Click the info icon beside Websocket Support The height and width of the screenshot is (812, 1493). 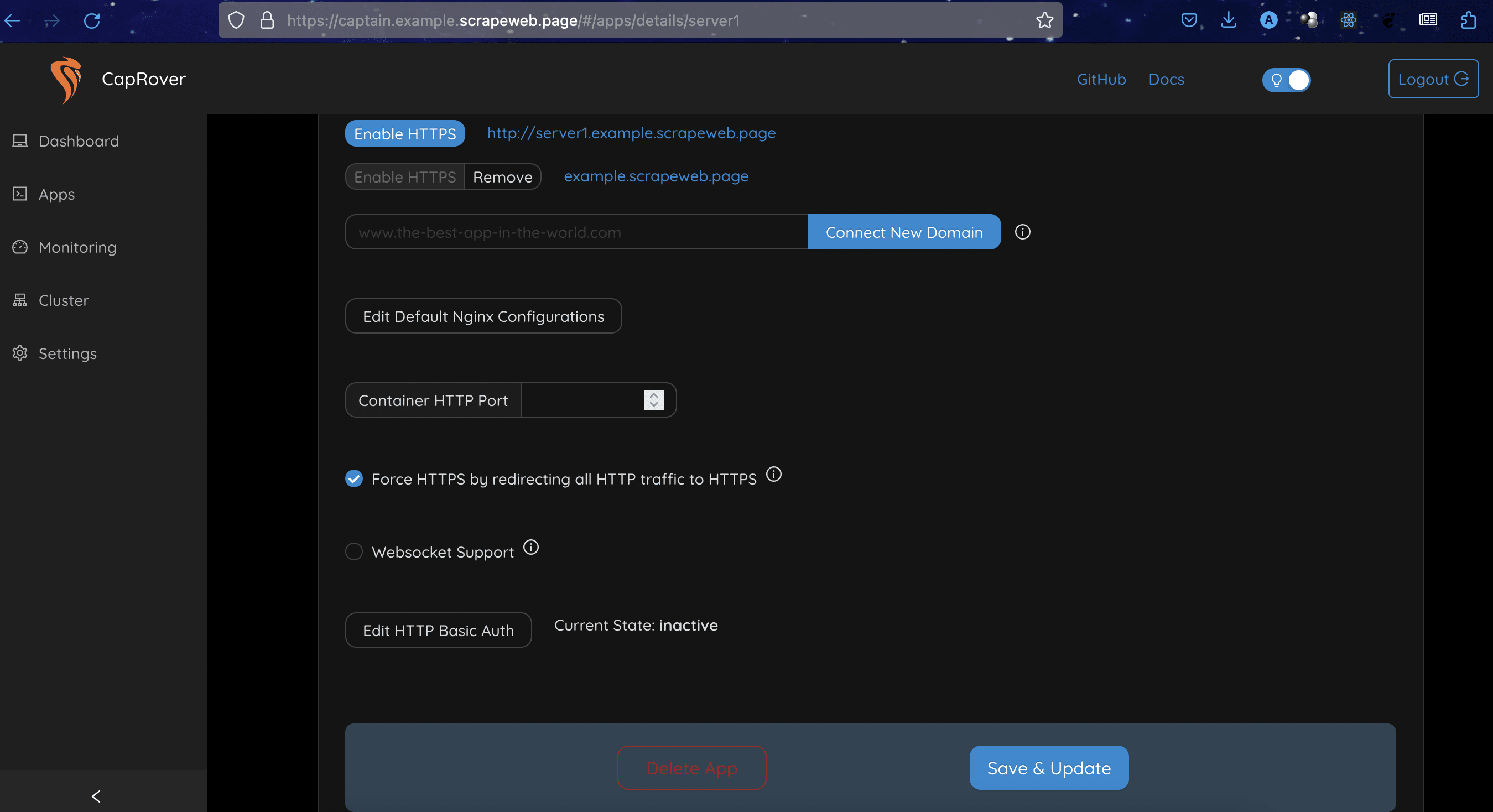[x=531, y=548]
